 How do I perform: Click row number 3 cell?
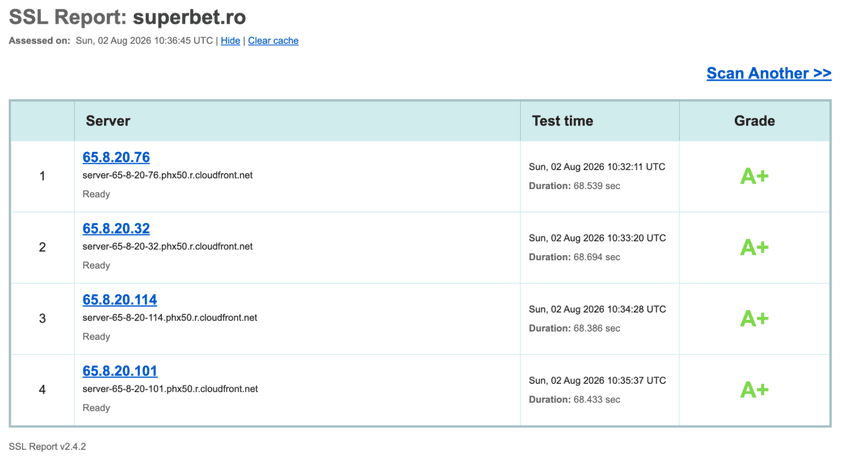42,319
